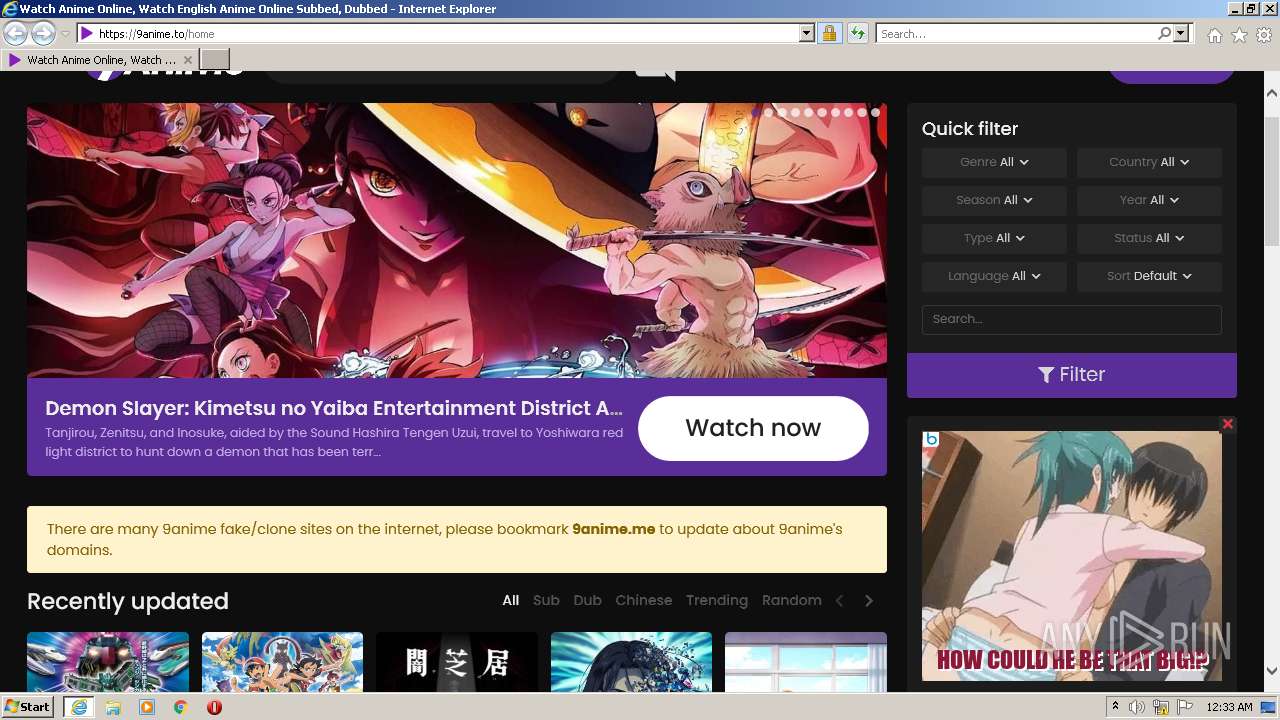
Task: Refresh the page using the green arrows icon
Action: pyautogui.click(x=858, y=33)
